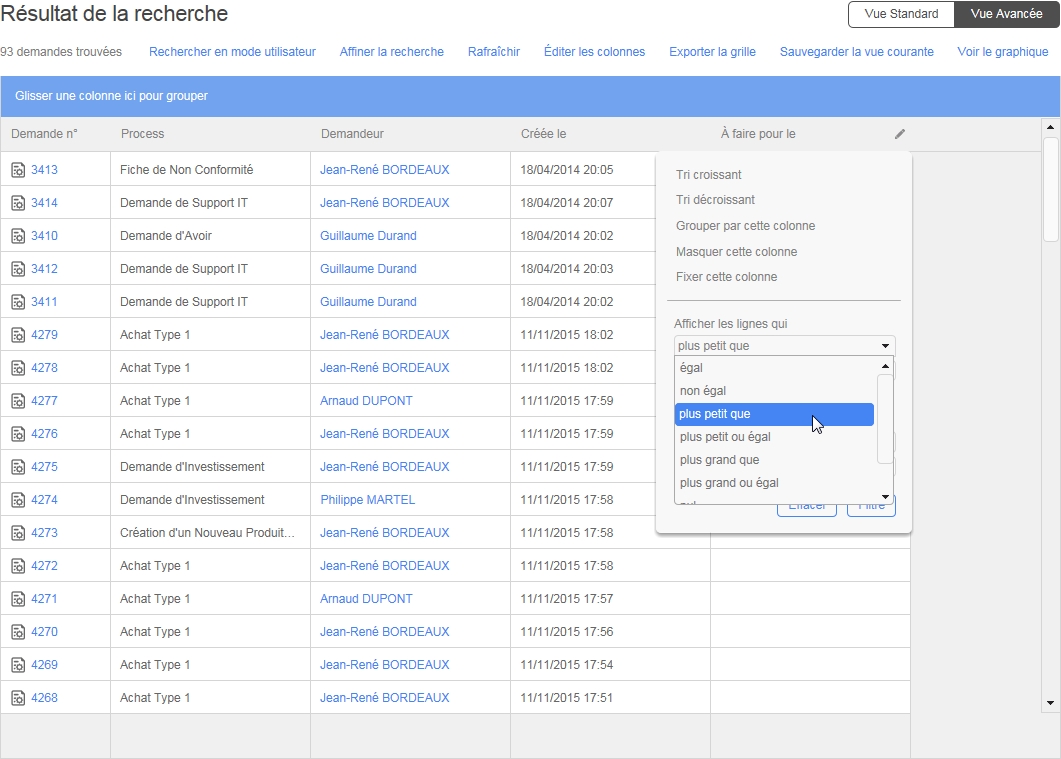1061x759 pixels.
Task: Click the grid's vertical scrollbar down arrow
Action: [x=1050, y=703]
